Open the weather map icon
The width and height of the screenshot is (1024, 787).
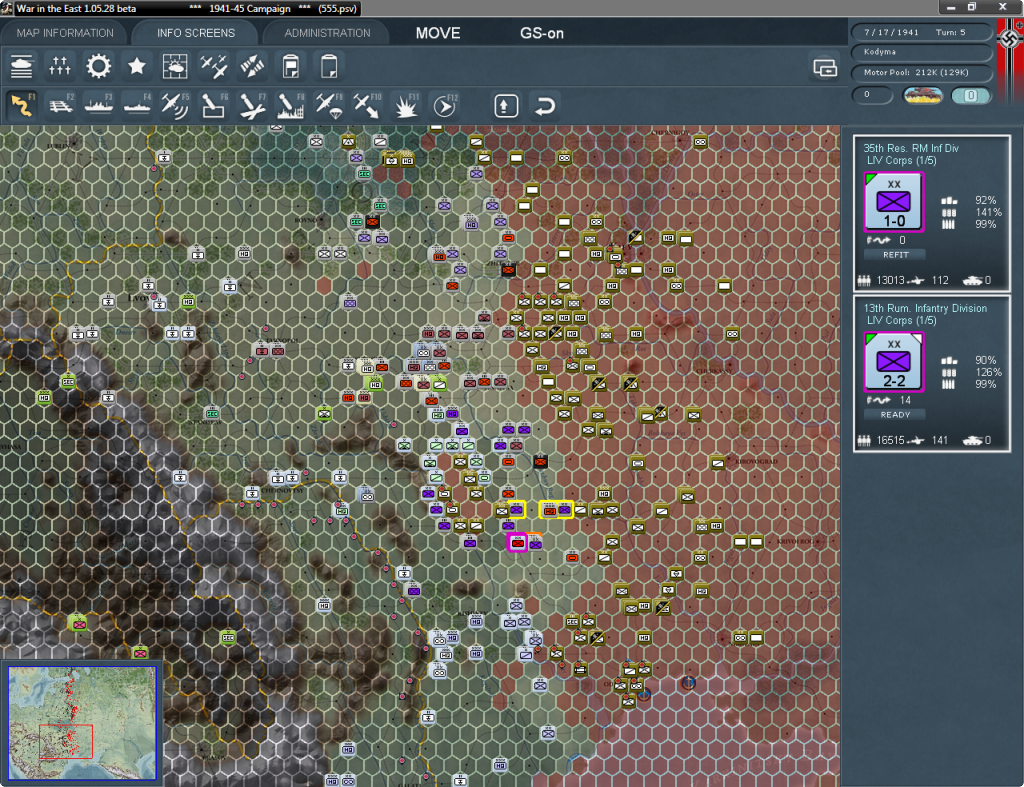click(175, 66)
